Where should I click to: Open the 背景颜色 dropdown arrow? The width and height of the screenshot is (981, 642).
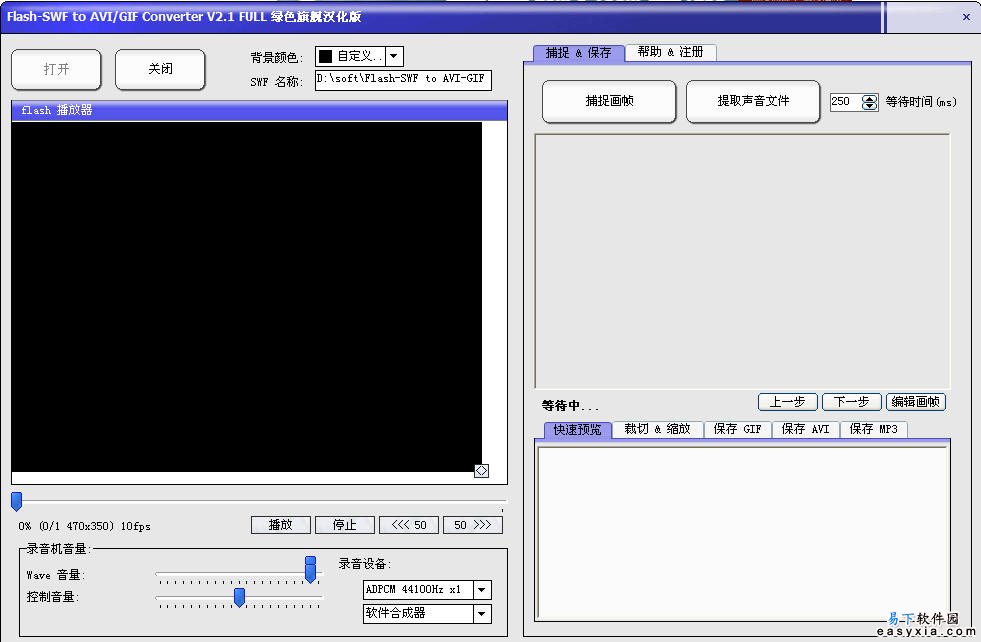(x=394, y=56)
